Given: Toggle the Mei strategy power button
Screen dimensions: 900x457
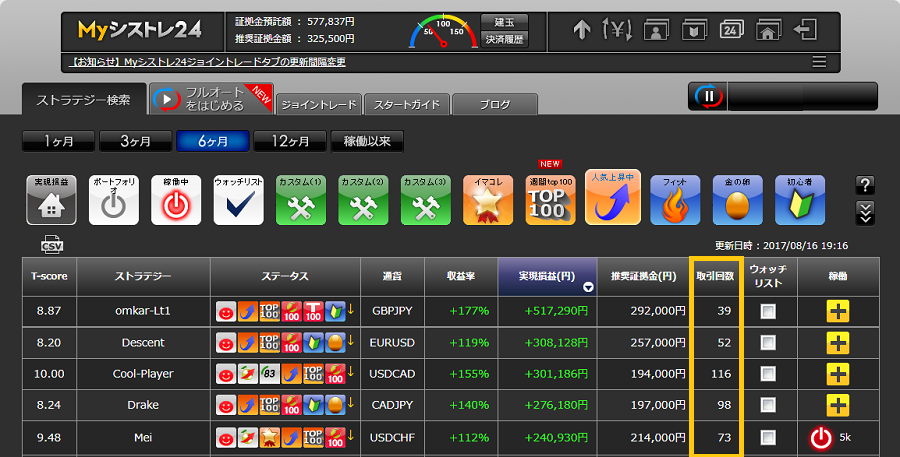Looking at the screenshot, I should tap(821, 437).
